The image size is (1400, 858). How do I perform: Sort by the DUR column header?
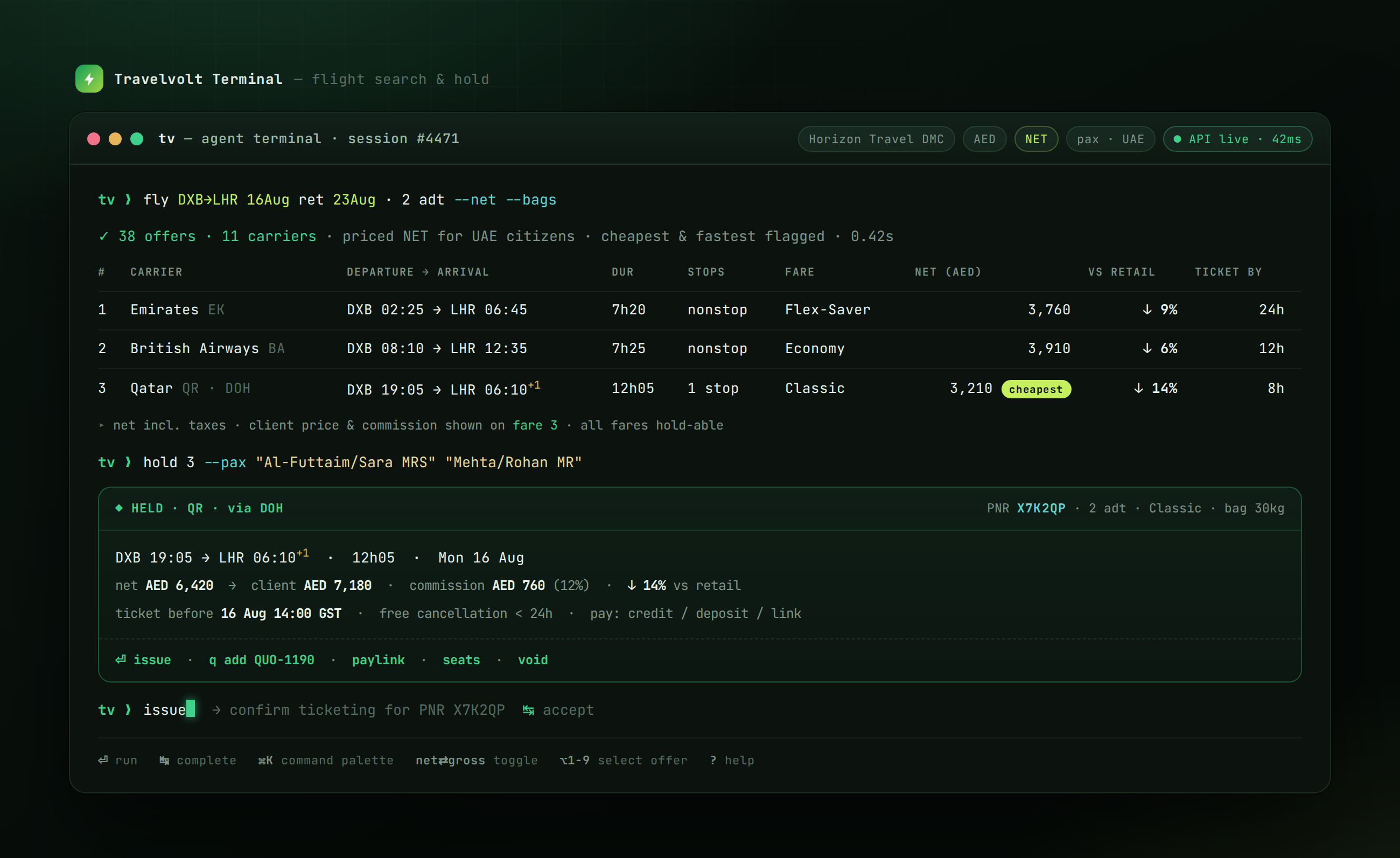click(622, 272)
